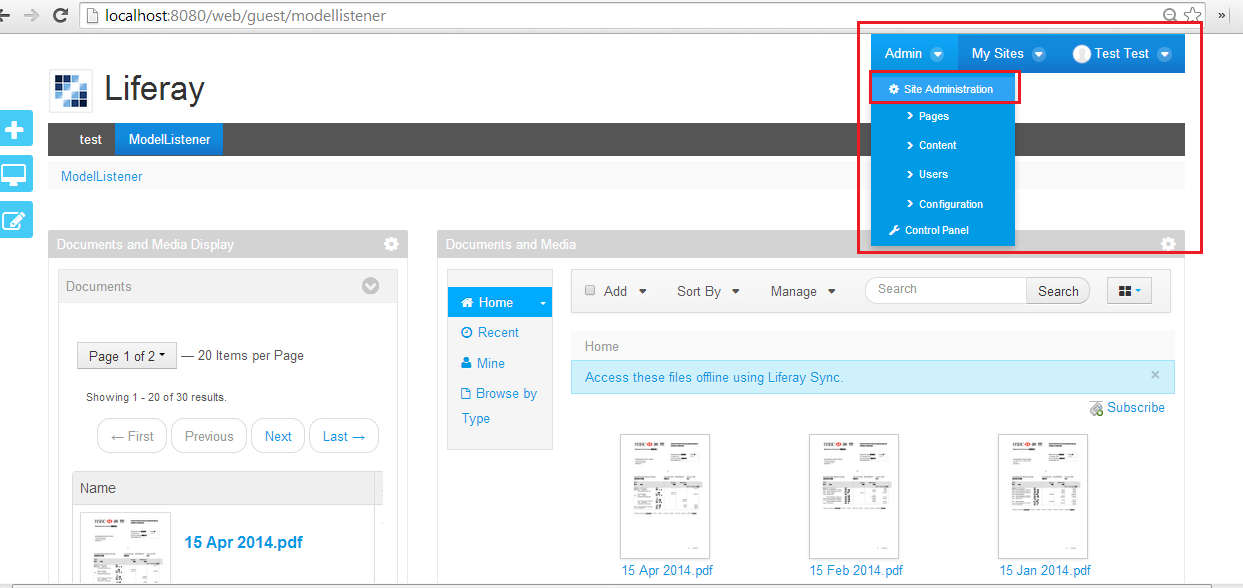Click the Test Test user avatar
This screenshot has width=1243, height=588.
(x=1081, y=54)
